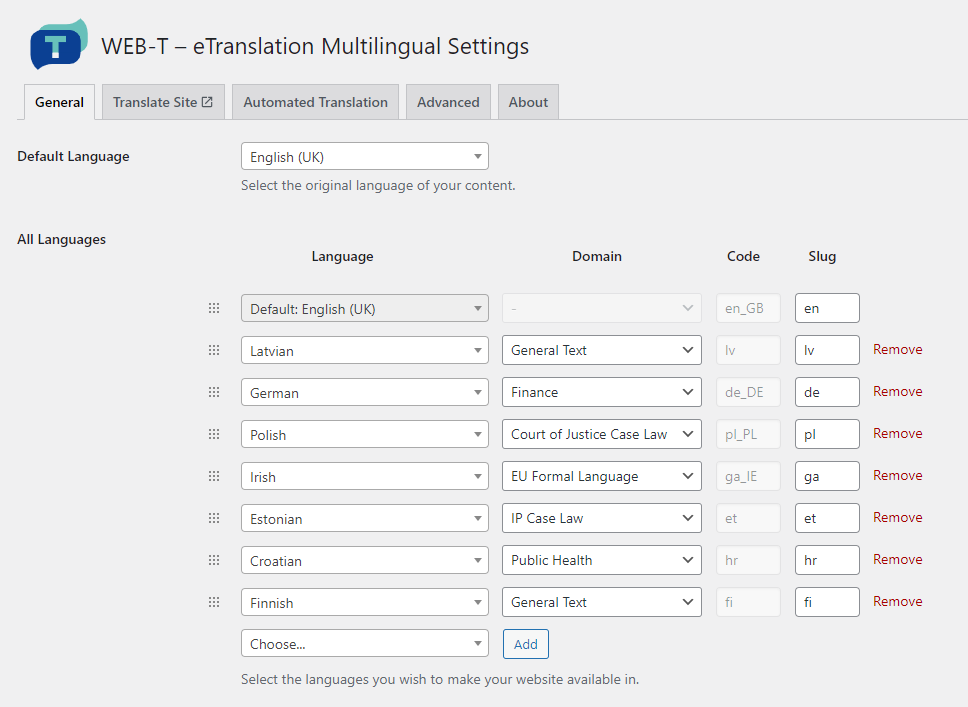Open the Automated Translation tab
968x707 pixels.
pyautogui.click(x=315, y=102)
